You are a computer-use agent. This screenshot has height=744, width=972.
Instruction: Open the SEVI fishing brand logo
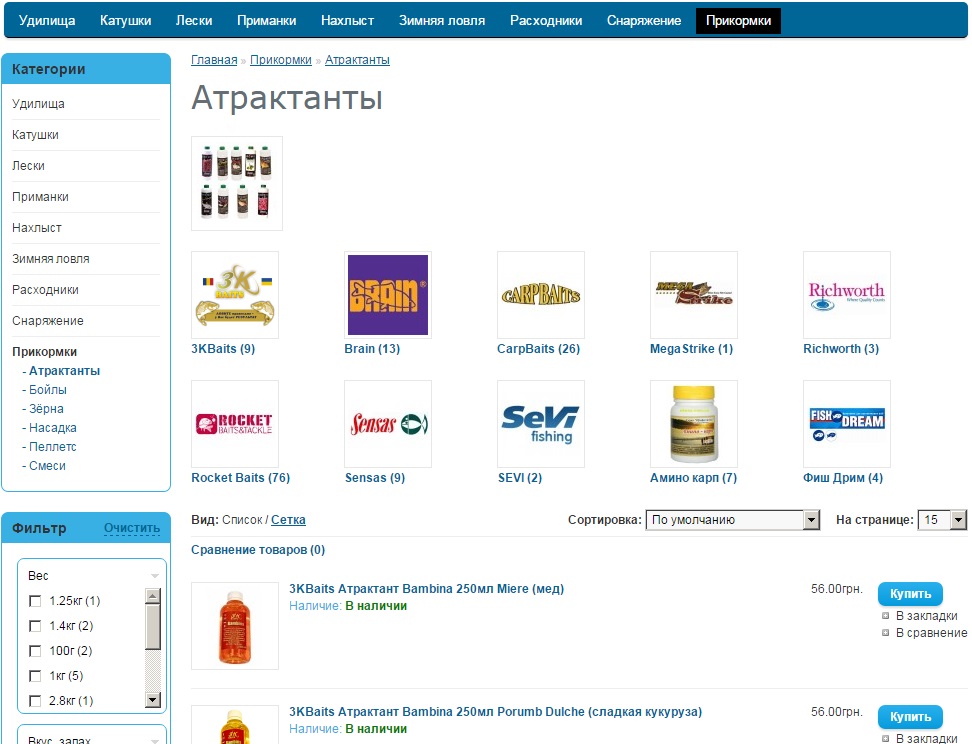541,424
